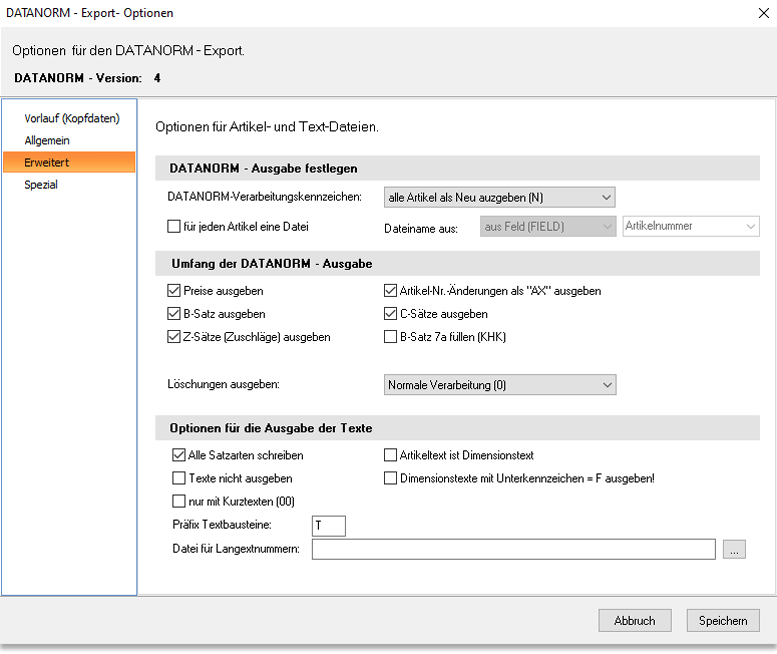This screenshot has width=777, height=654.
Task: Enable 'Artikeltext ist Dimensionstext' checkbox
Action: click(x=390, y=455)
